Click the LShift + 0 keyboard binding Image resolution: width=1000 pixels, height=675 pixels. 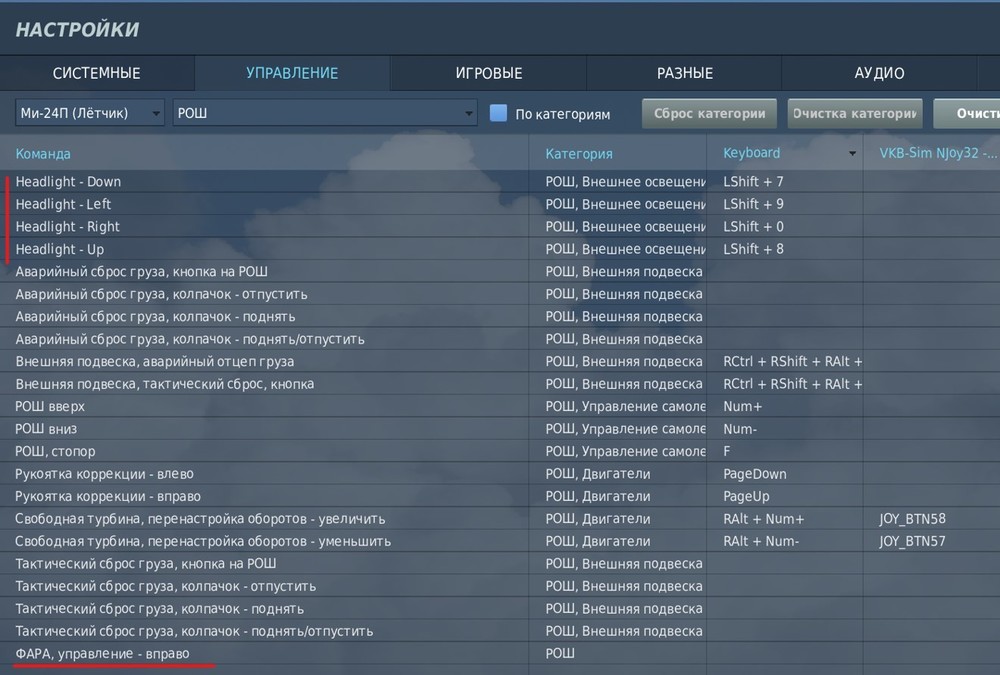click(753, 226)
